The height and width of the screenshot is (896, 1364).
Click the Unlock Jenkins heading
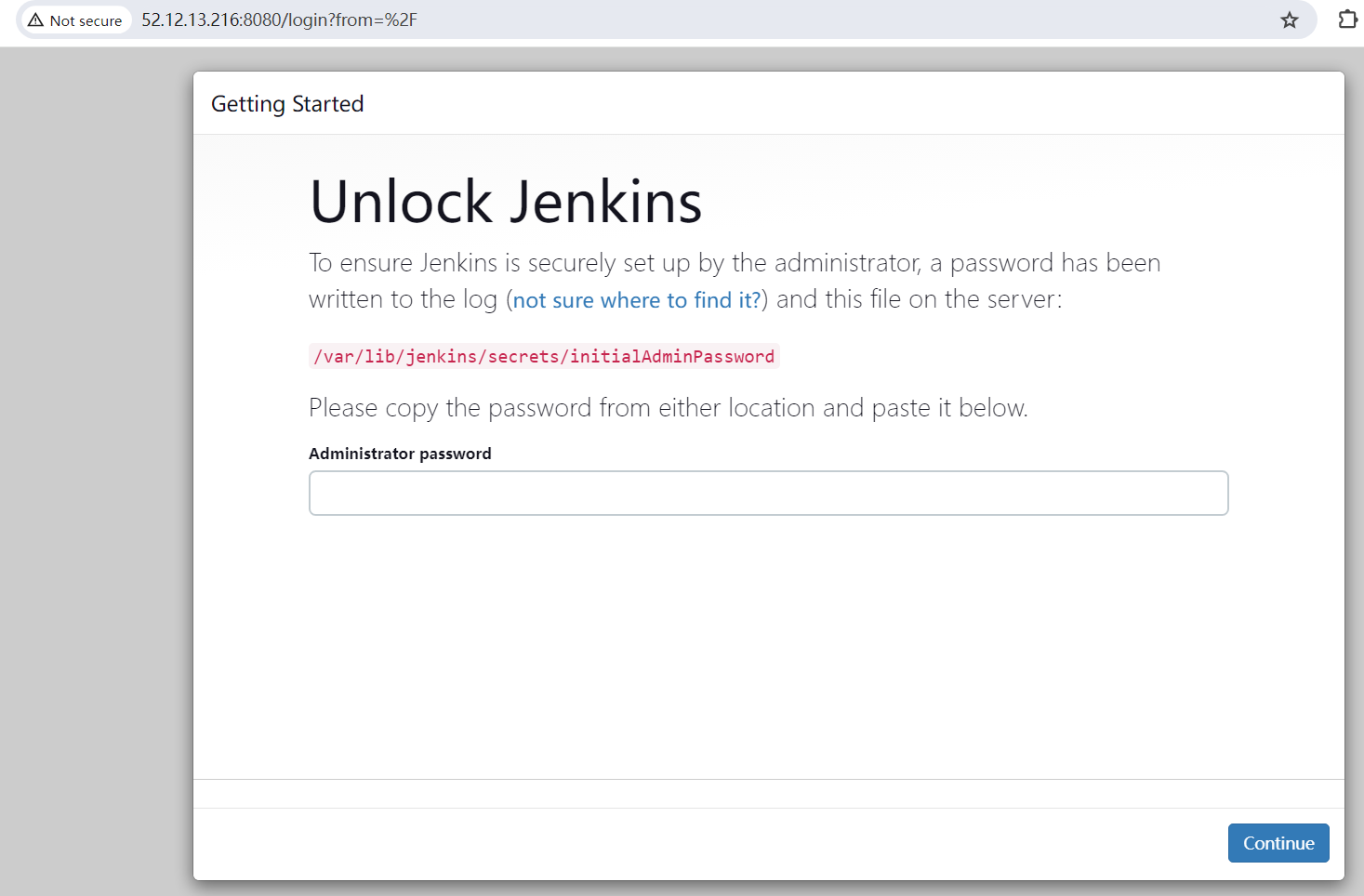[x=506, y=202]
